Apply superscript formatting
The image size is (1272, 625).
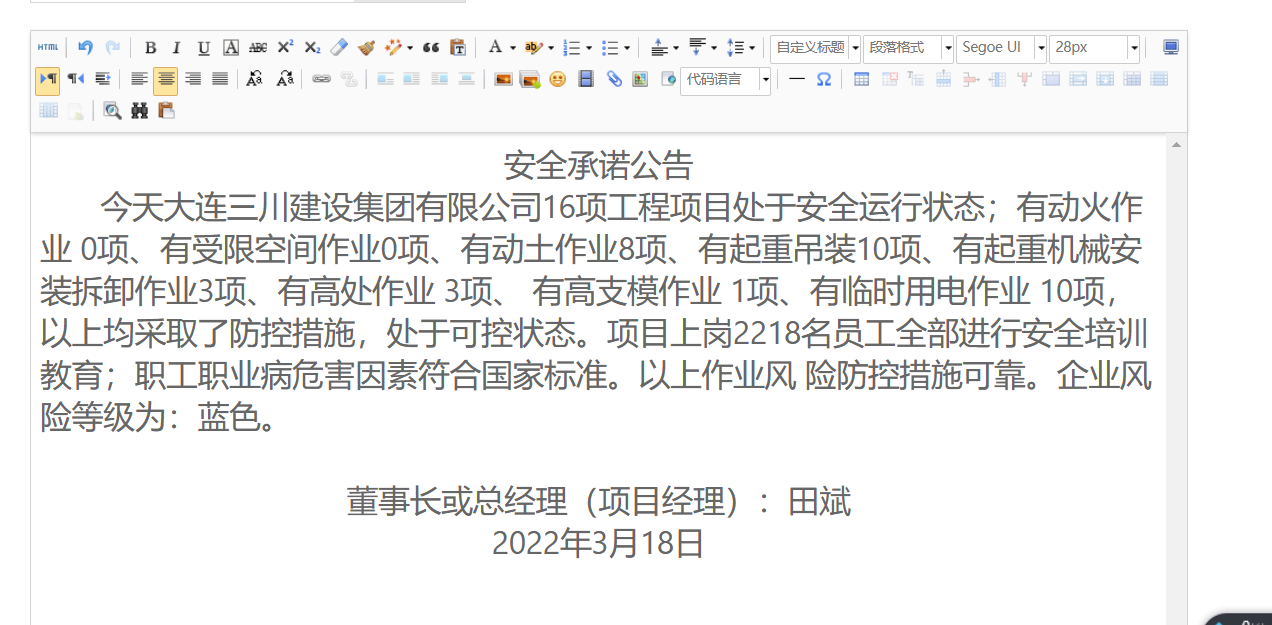(285, 47)
